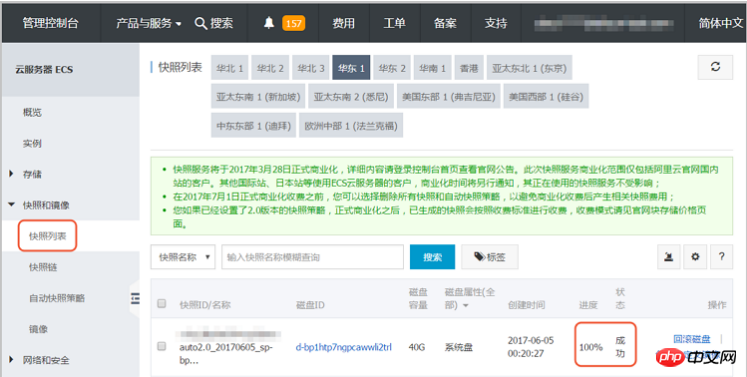Viewport: 747px width, 377px height.
Task: Switch to region 亚太东北 1 (东京)
Action: tap(529, 68)
